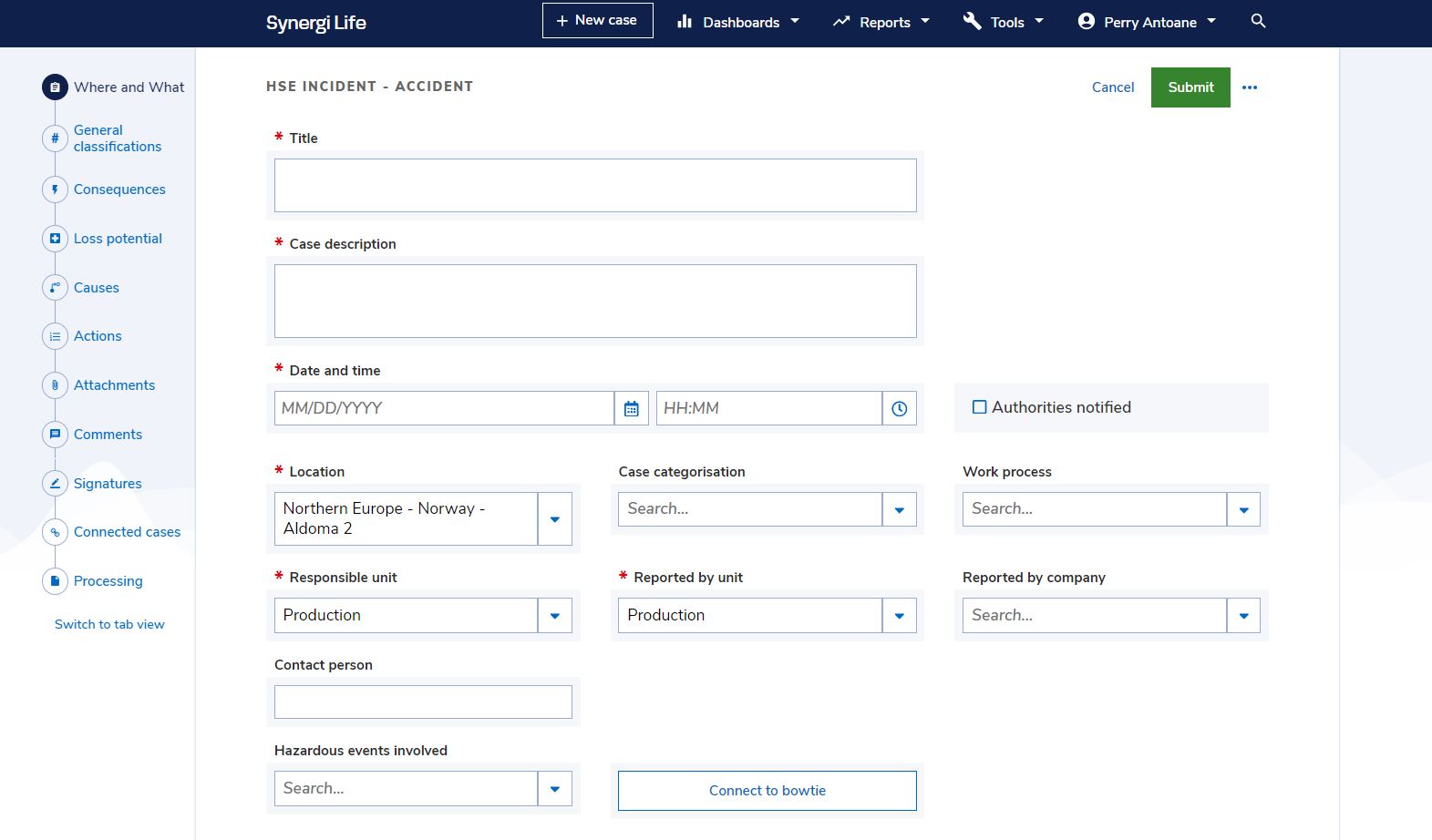
Task: Expand the Location dropdown arrow
Action: (x=554, y=519)
